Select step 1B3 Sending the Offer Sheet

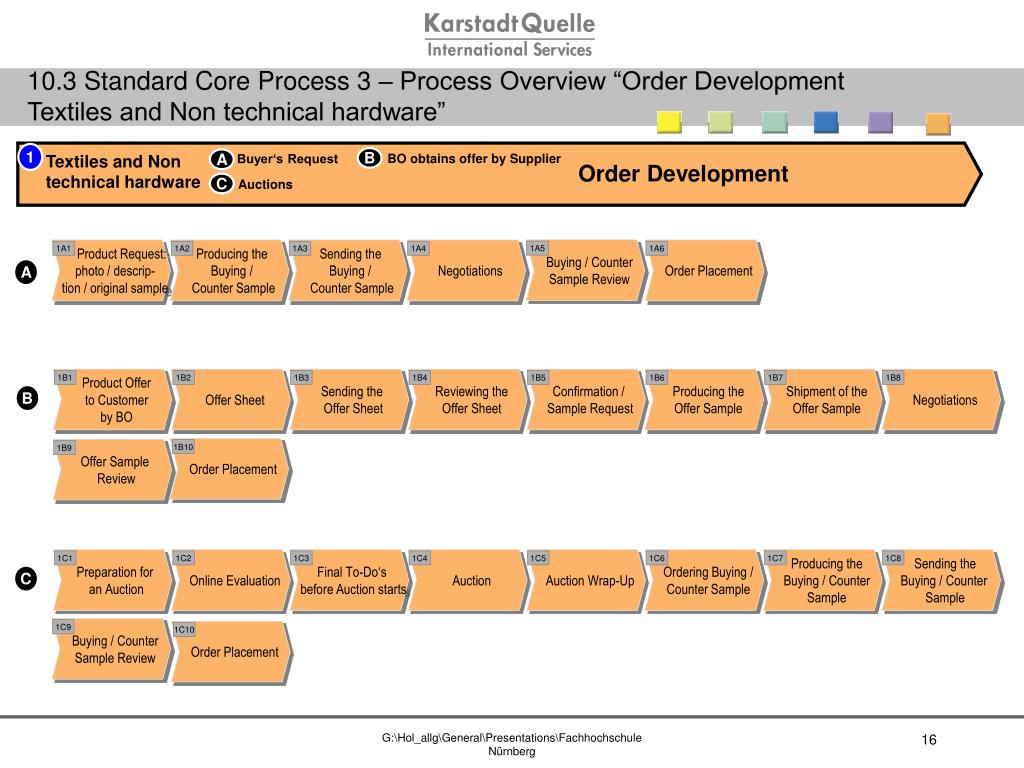tap(351, 400)
